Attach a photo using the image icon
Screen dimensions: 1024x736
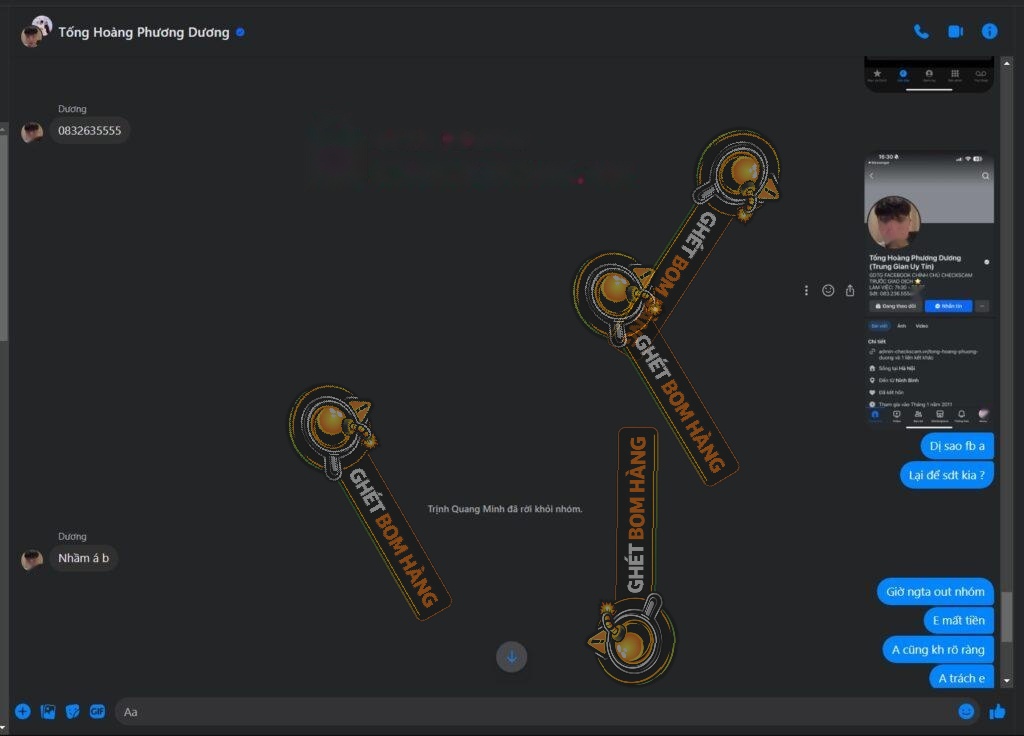point(48,712)
